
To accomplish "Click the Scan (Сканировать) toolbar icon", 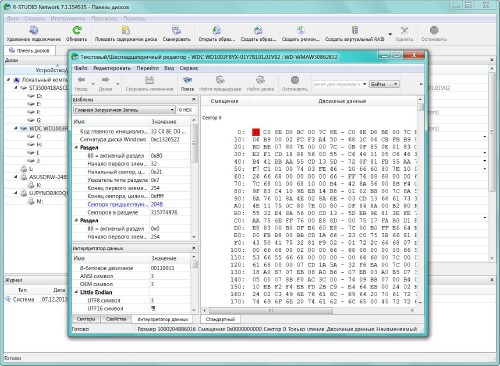I will (x=176, y=31).
